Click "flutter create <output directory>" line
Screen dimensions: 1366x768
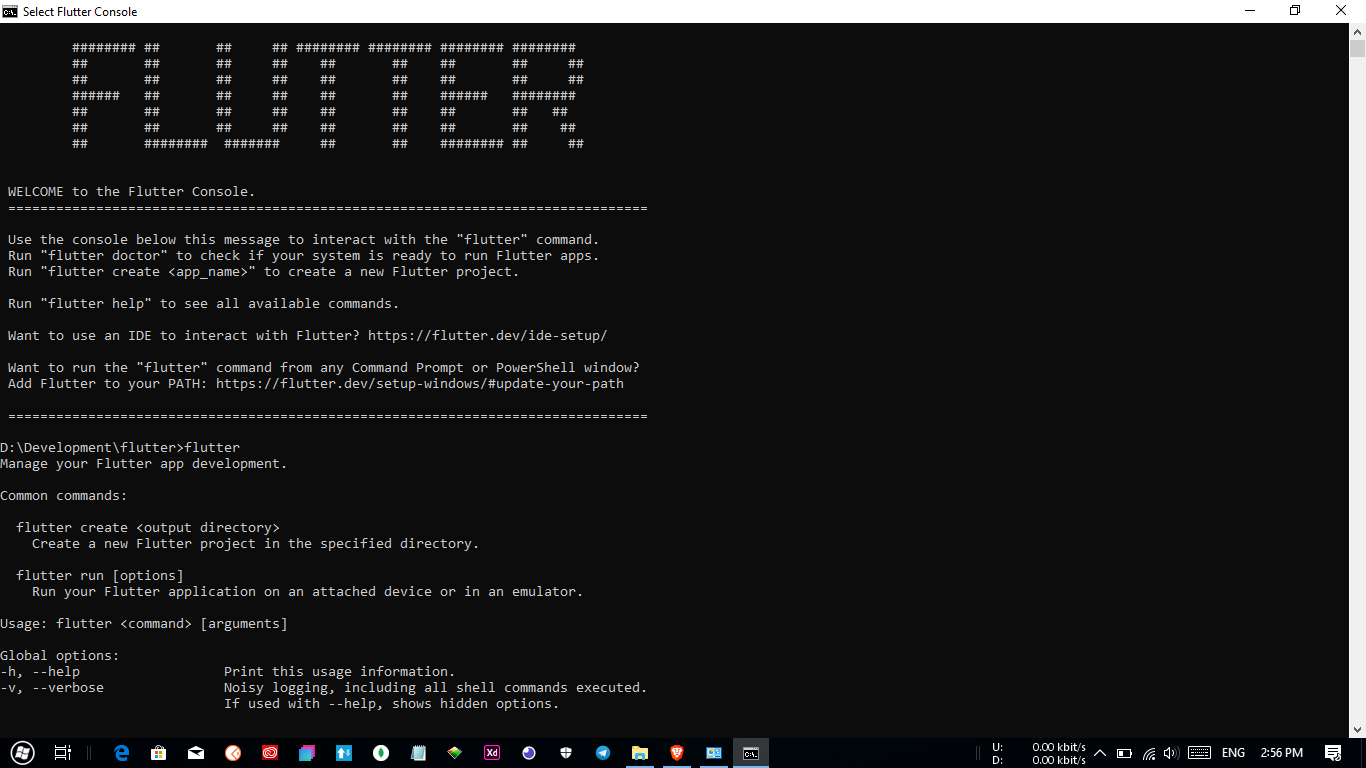148,528
